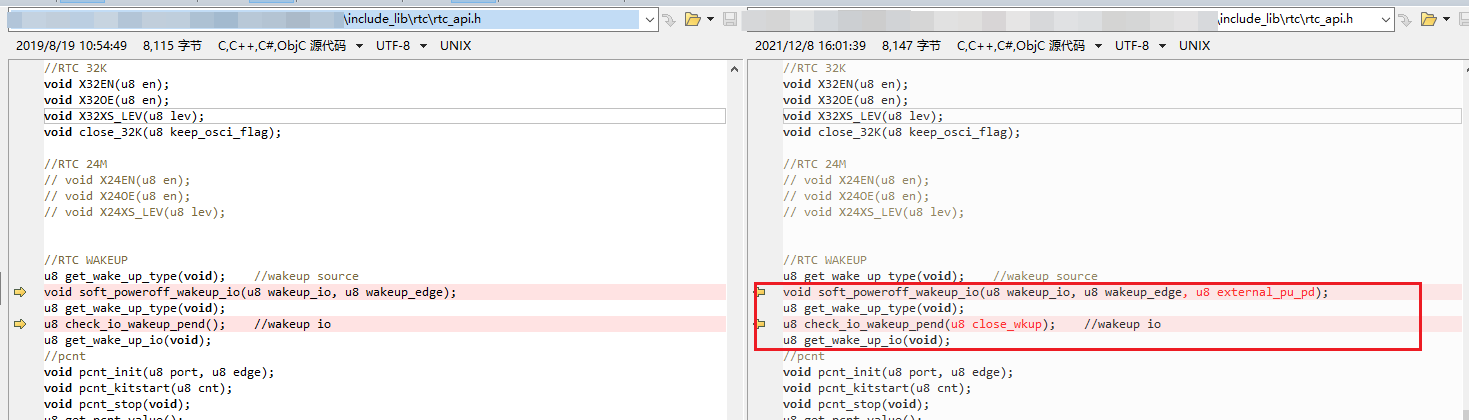Image resolution: width=1469 pixels, height=420 pixels.
Task: Open left browse-folder dropdown arrow
Action: 709,19
